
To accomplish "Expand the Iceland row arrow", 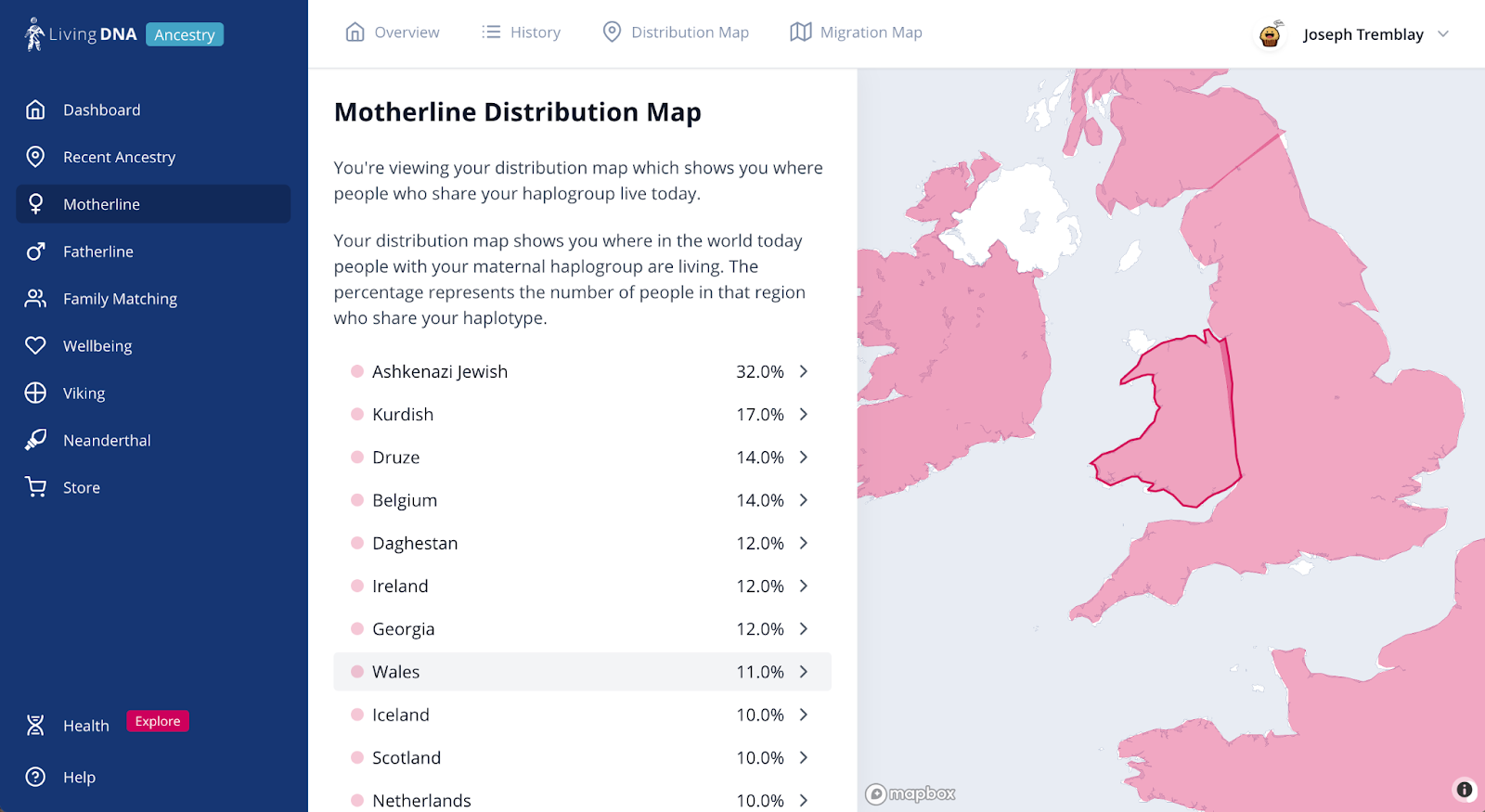I will click(804, 715).
